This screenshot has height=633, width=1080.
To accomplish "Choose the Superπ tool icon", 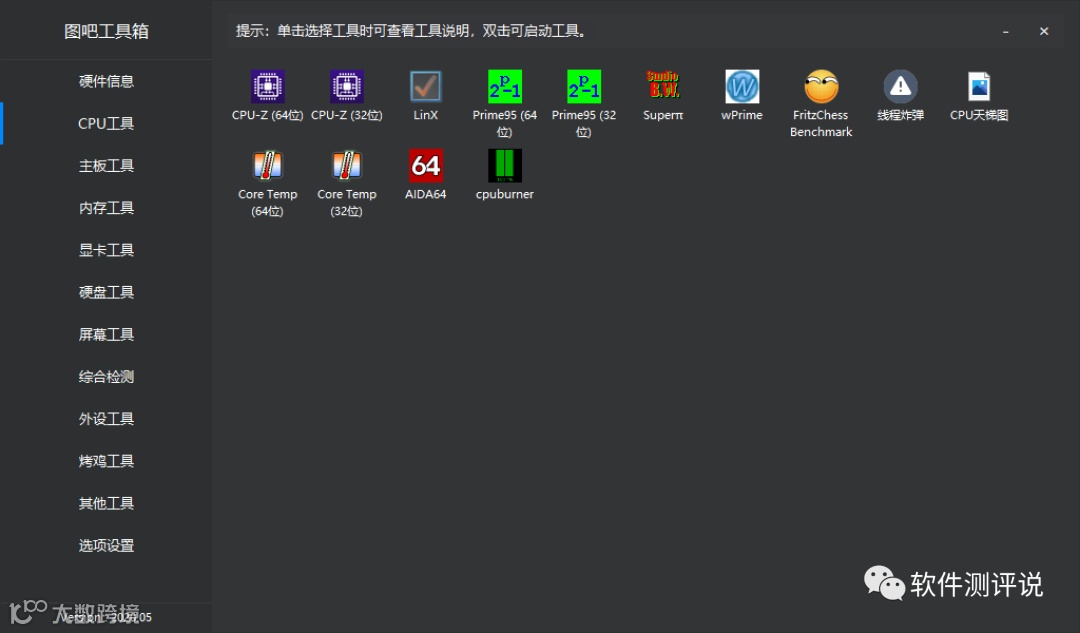I will coord(663,85).
